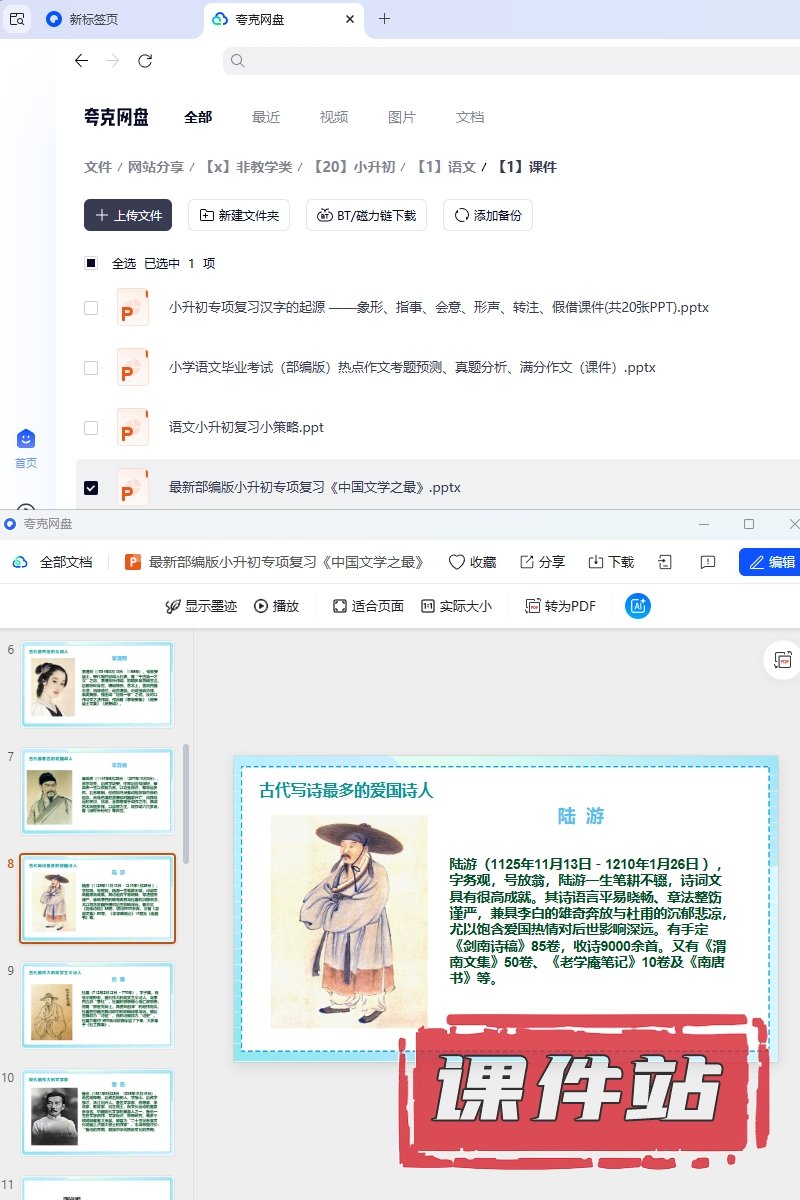Click 显示墨迹 ink display icon
Screen dimensions: 800x1200
pos(172,606)
